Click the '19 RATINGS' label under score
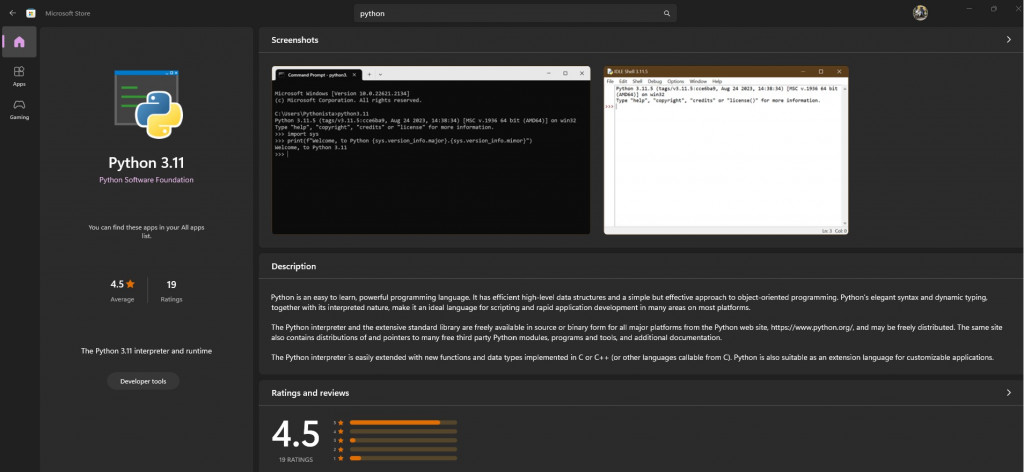The width and height of the screenshot is (1024, 472). 296,460
